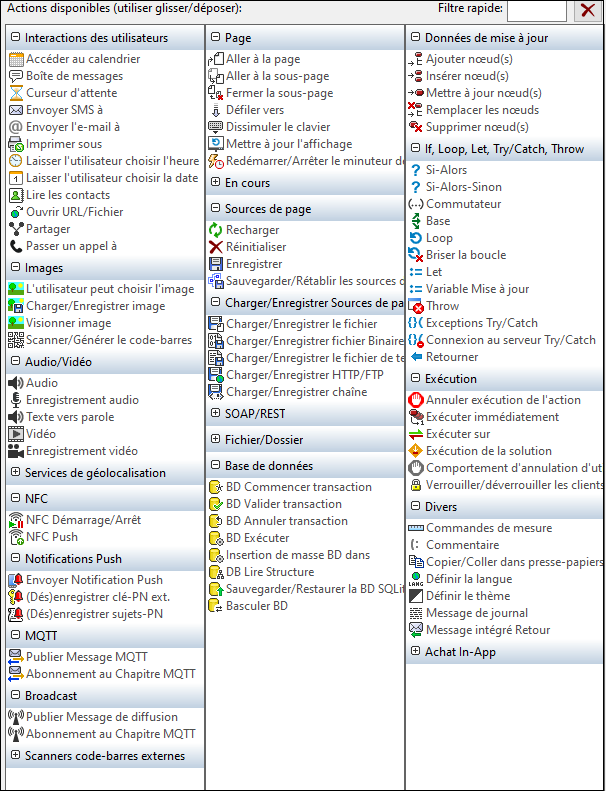Select the Annuler exécution de l'action icon
Screen dimensions: 606x791
tap(416, 400)
